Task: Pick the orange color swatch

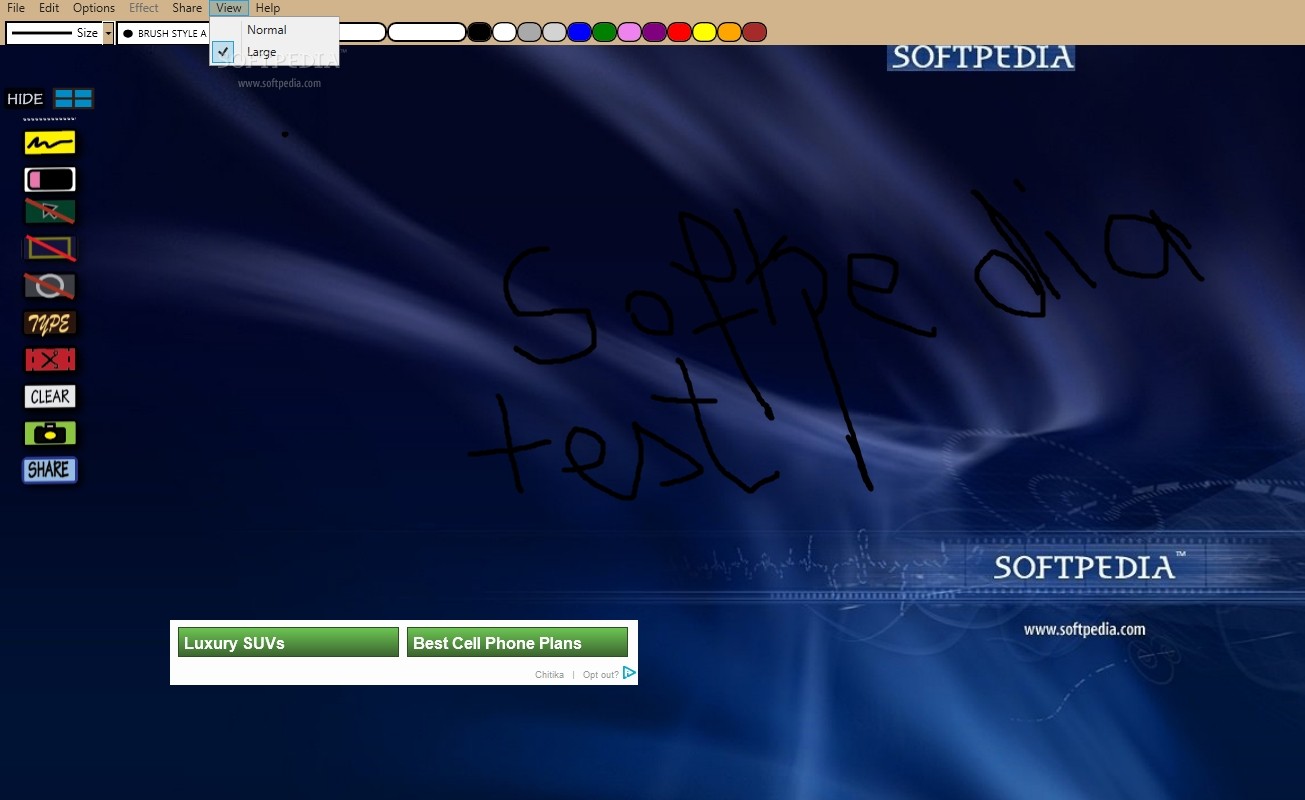Action: click(729, 32)
